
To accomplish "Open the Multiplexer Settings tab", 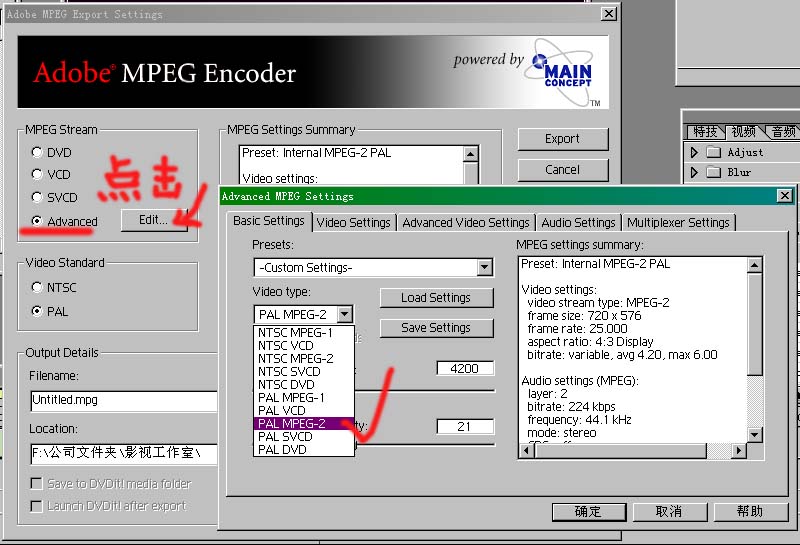I will click(678, 222).
